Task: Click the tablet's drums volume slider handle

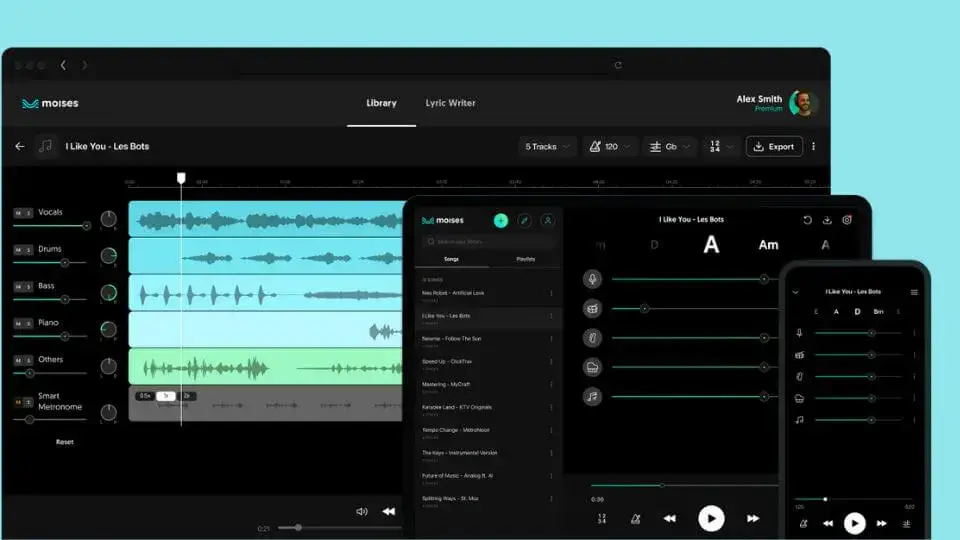Action: [x=644, y=309]
